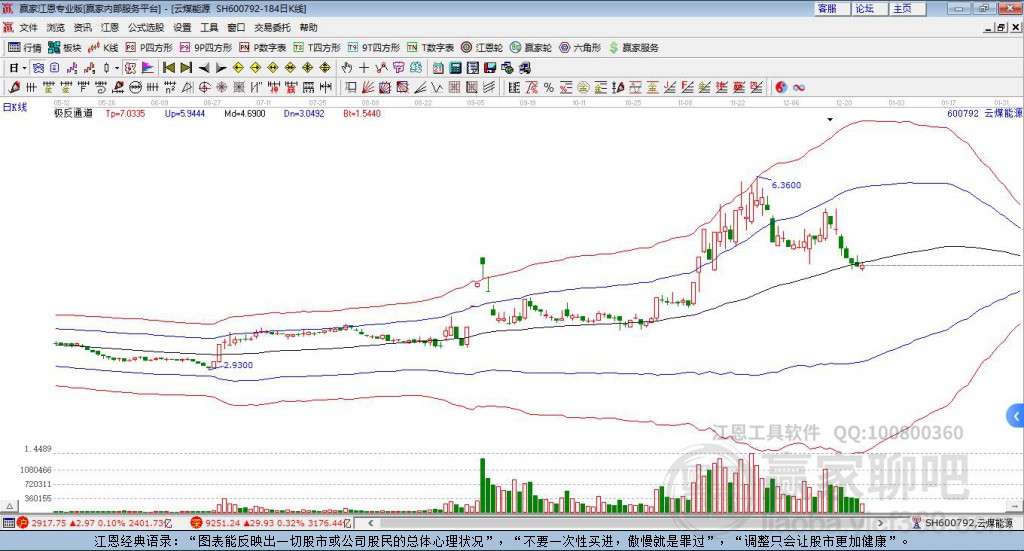Select the hand pan tool

coord(346,68)
